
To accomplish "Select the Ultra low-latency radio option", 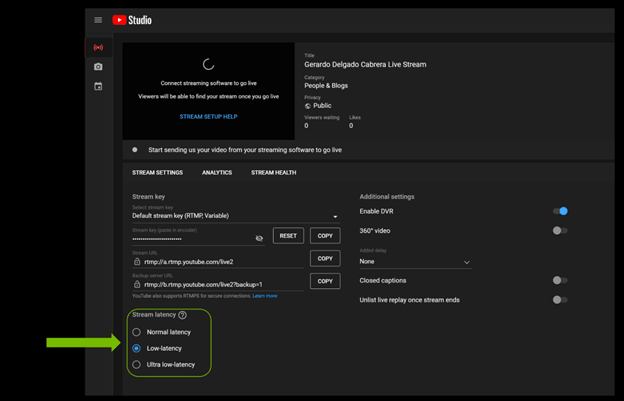I will click(x=137, y=365).
